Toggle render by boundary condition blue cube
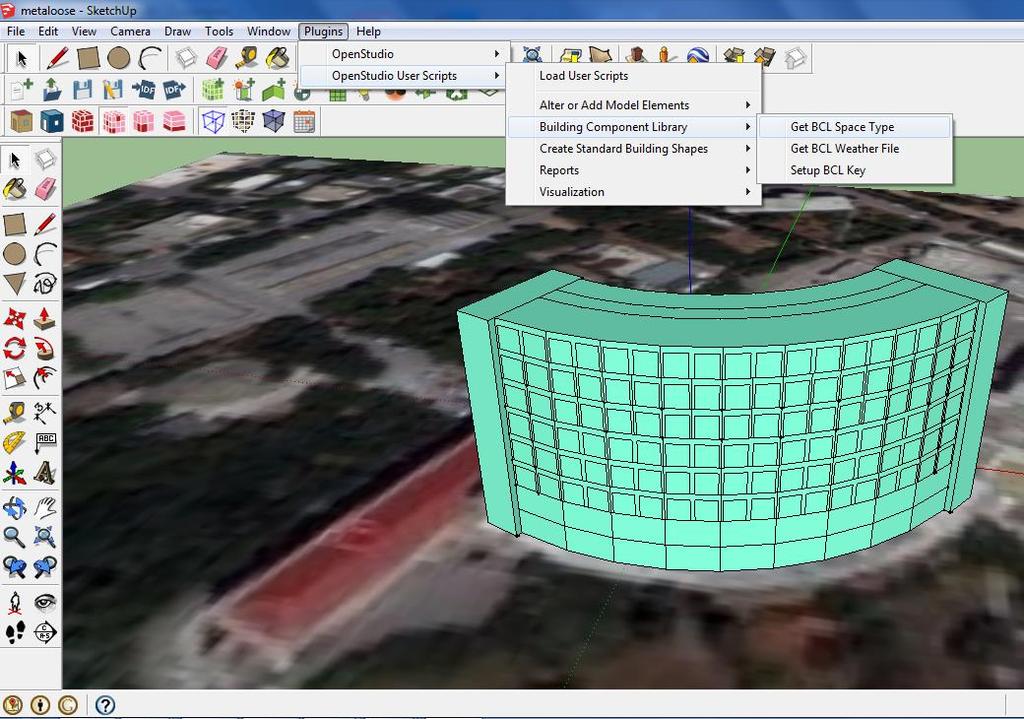1024x719 pixels. (52, 121)
